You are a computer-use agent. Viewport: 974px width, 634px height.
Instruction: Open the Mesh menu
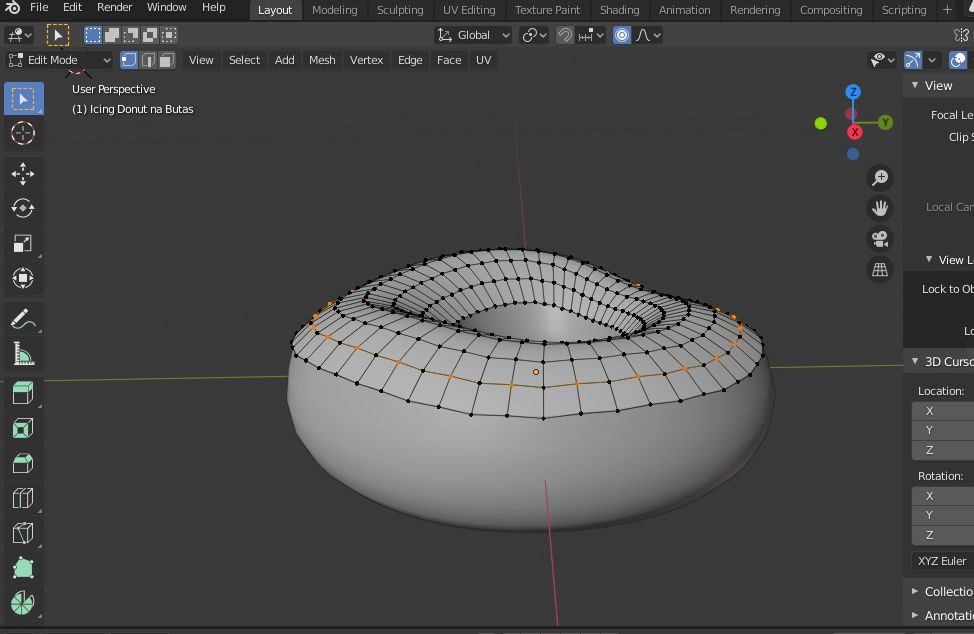pyautogui.click(x=322, y=60)
